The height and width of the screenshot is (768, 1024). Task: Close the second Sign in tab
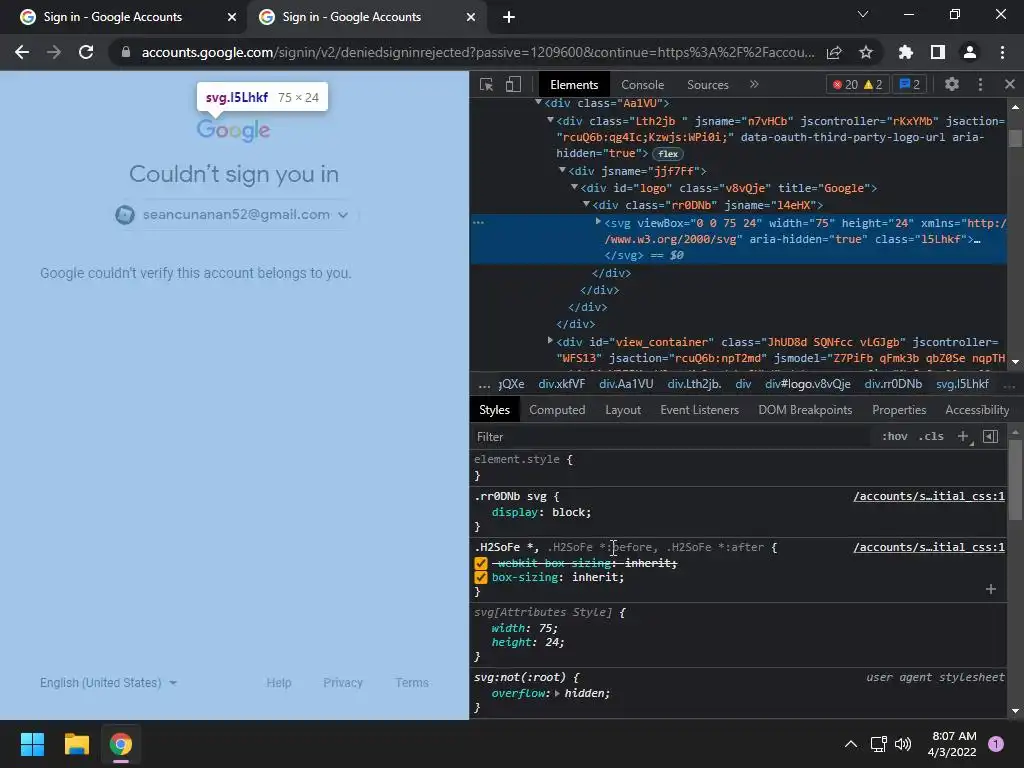[x=471, y=17]
